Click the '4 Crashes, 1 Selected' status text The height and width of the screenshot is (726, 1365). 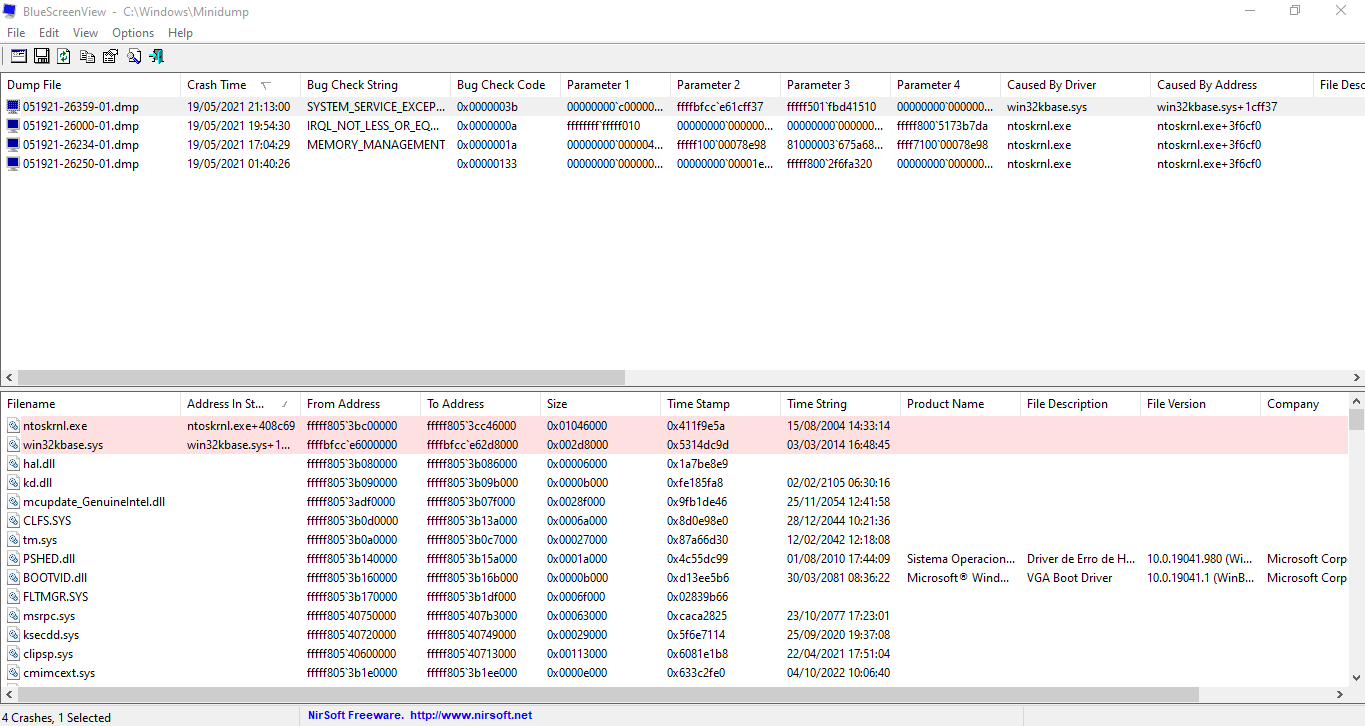[x=58, y=717]
